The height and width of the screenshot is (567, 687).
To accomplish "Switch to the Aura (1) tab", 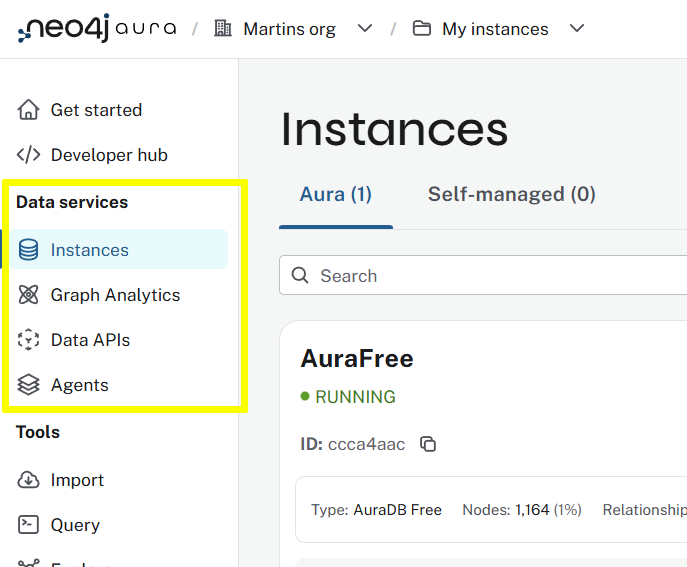I will [x=335, y=195].
